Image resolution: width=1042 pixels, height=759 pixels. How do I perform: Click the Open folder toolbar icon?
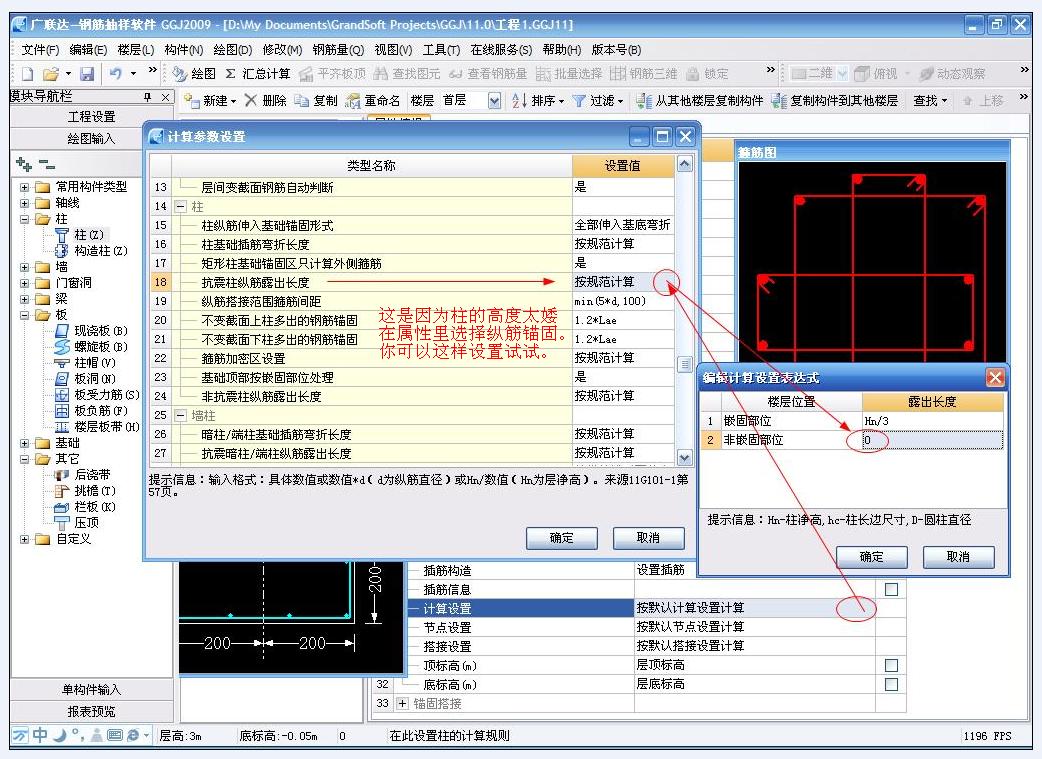(51, 74)
